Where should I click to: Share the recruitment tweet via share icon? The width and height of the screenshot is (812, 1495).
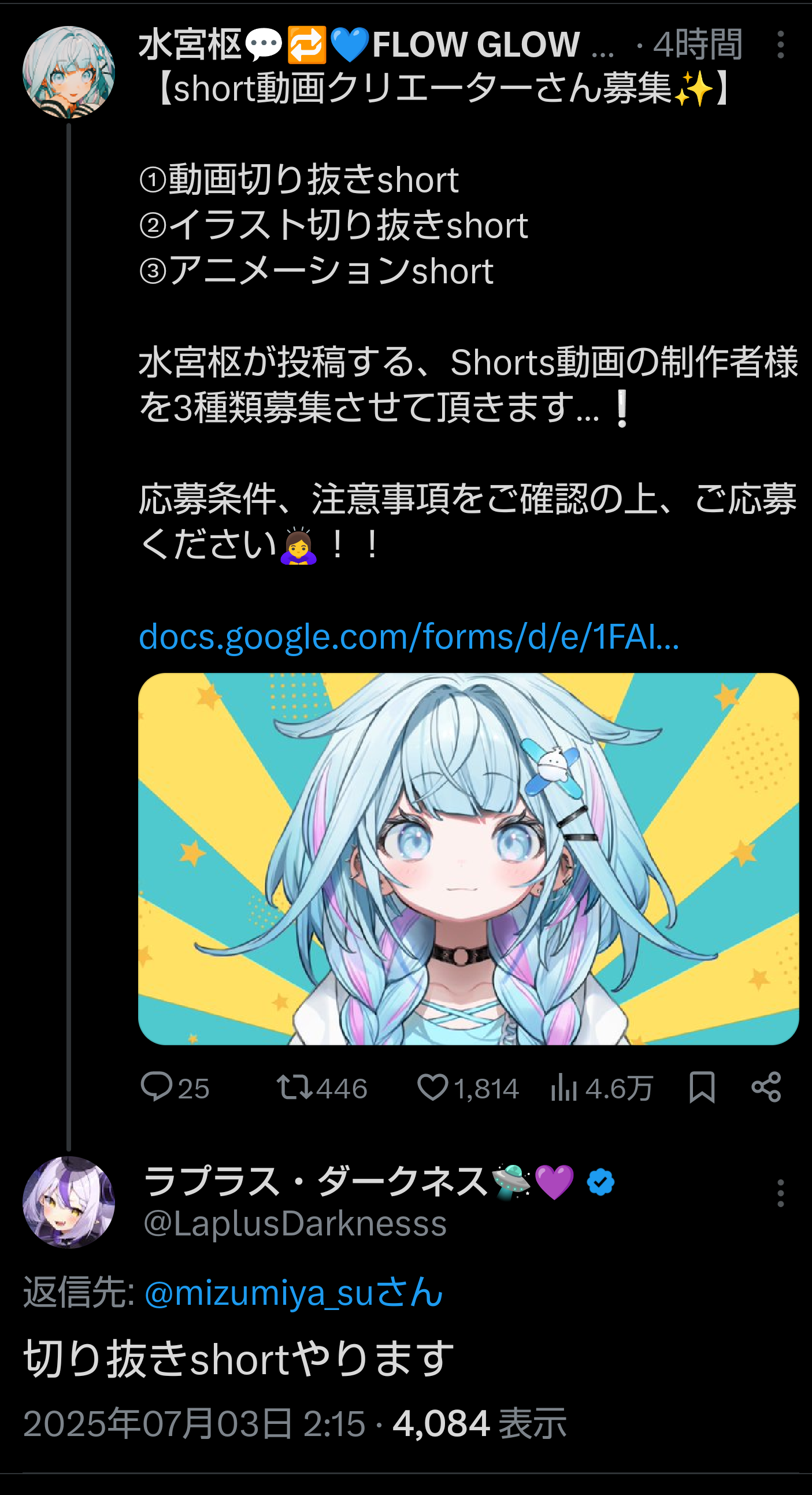click(x=766, y=1087)
